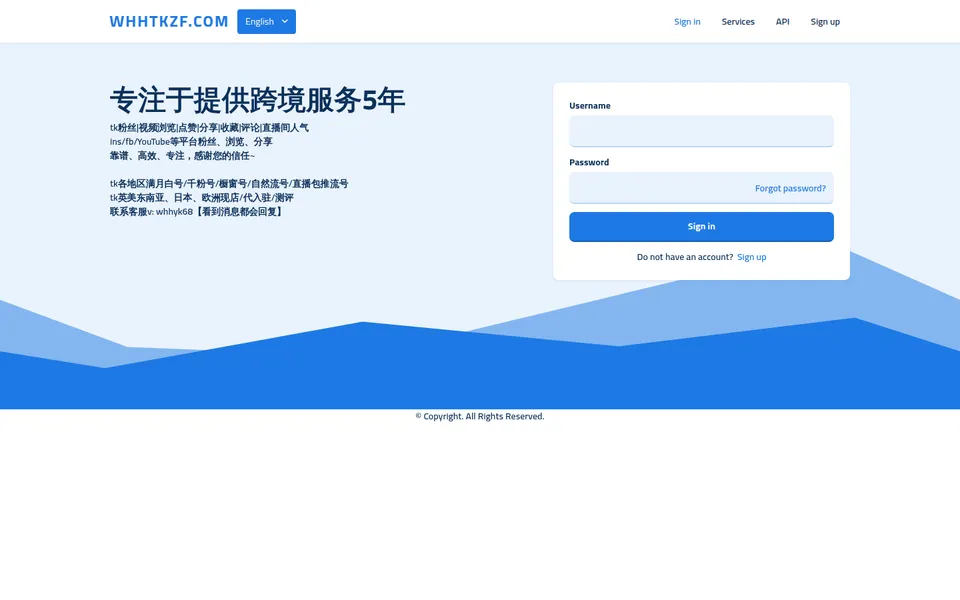The image size is (960, 600).
Task: Click the 'Do not have an account?' text
Action: tap(684, 257)
